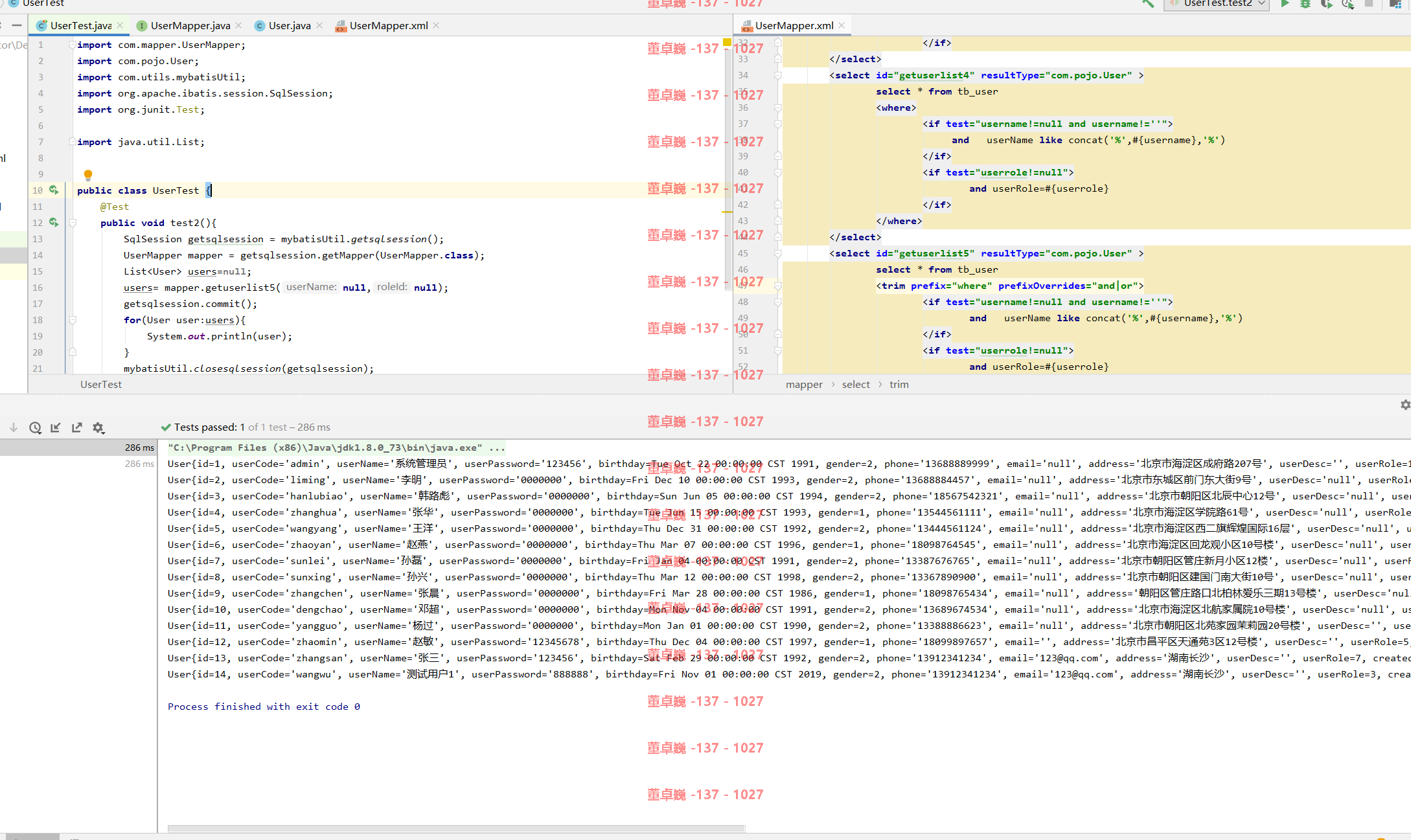Close the UserMapper.java tab
The width and height of the screenshot is (1411, 840).
238,25
